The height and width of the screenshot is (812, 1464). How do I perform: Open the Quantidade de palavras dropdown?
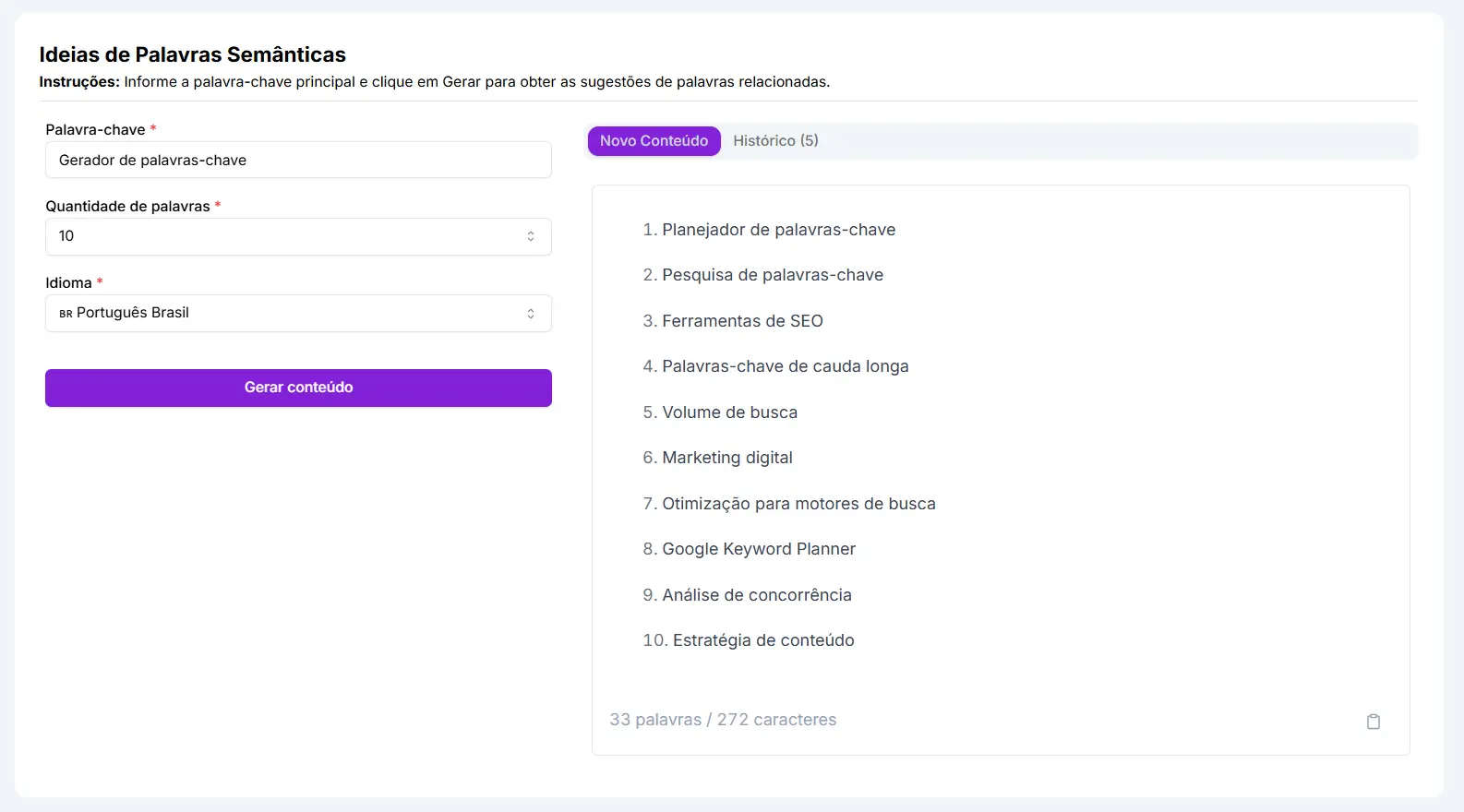click(298, 236)
